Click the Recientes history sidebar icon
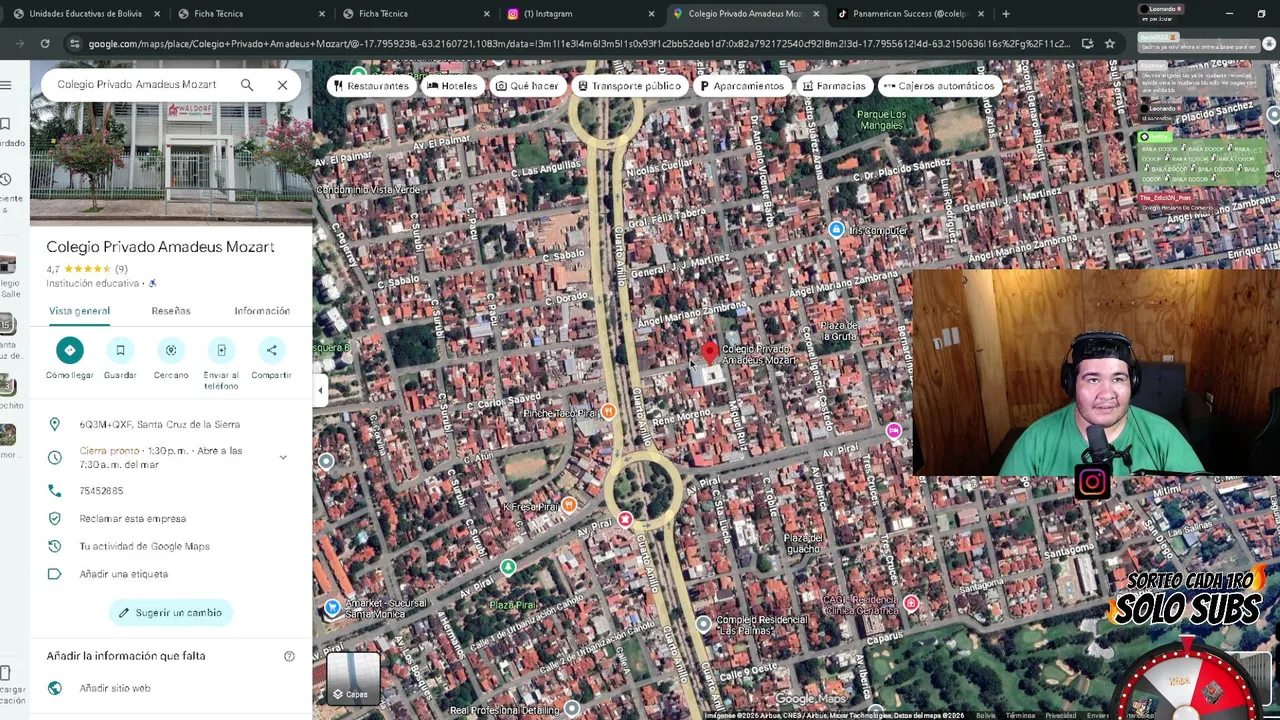The image size is (1280, 720). tap(6, 180)
